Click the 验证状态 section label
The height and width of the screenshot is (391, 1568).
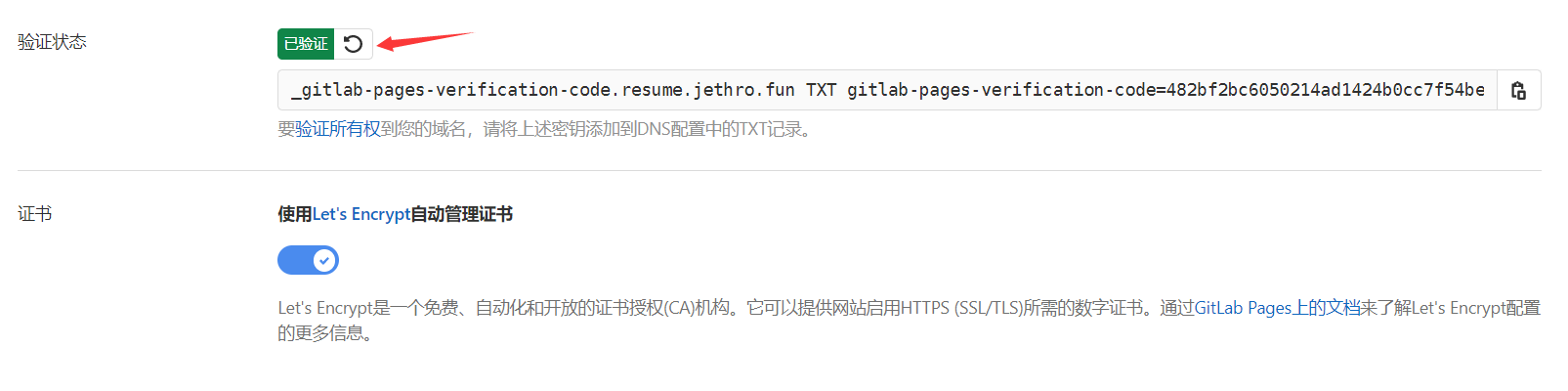tap(52, 42)
